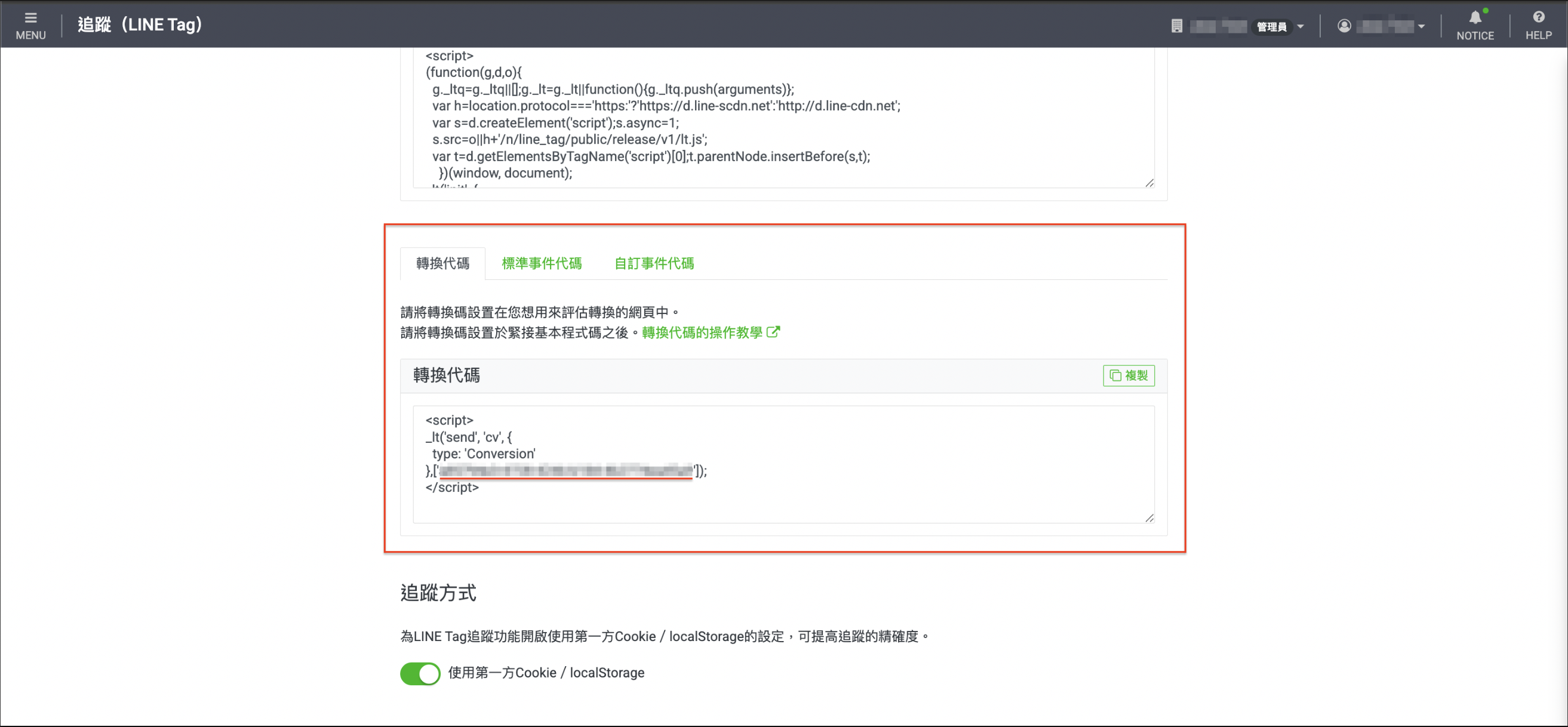Click the NOTICE bell icon
Viewport: 1568px width, 727px height.
tap(1475, 18)
